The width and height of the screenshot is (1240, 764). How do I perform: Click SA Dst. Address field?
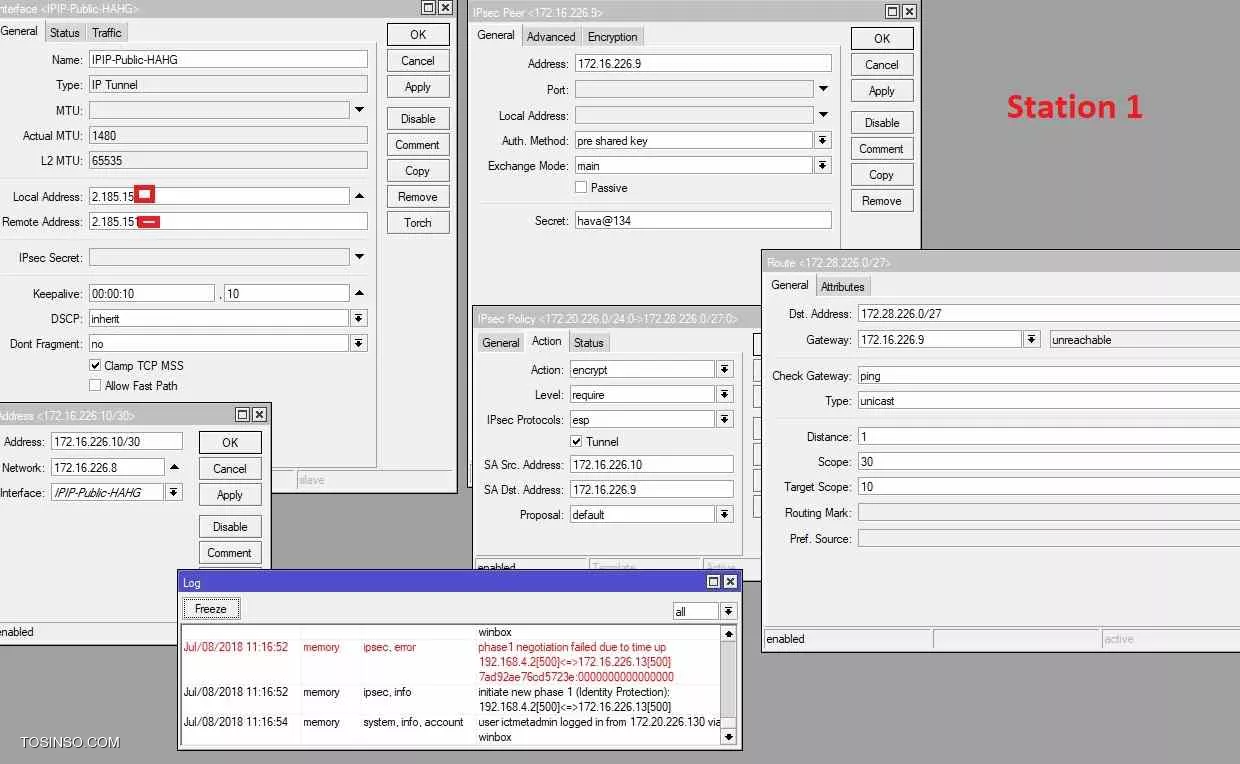tap(651, 490)
